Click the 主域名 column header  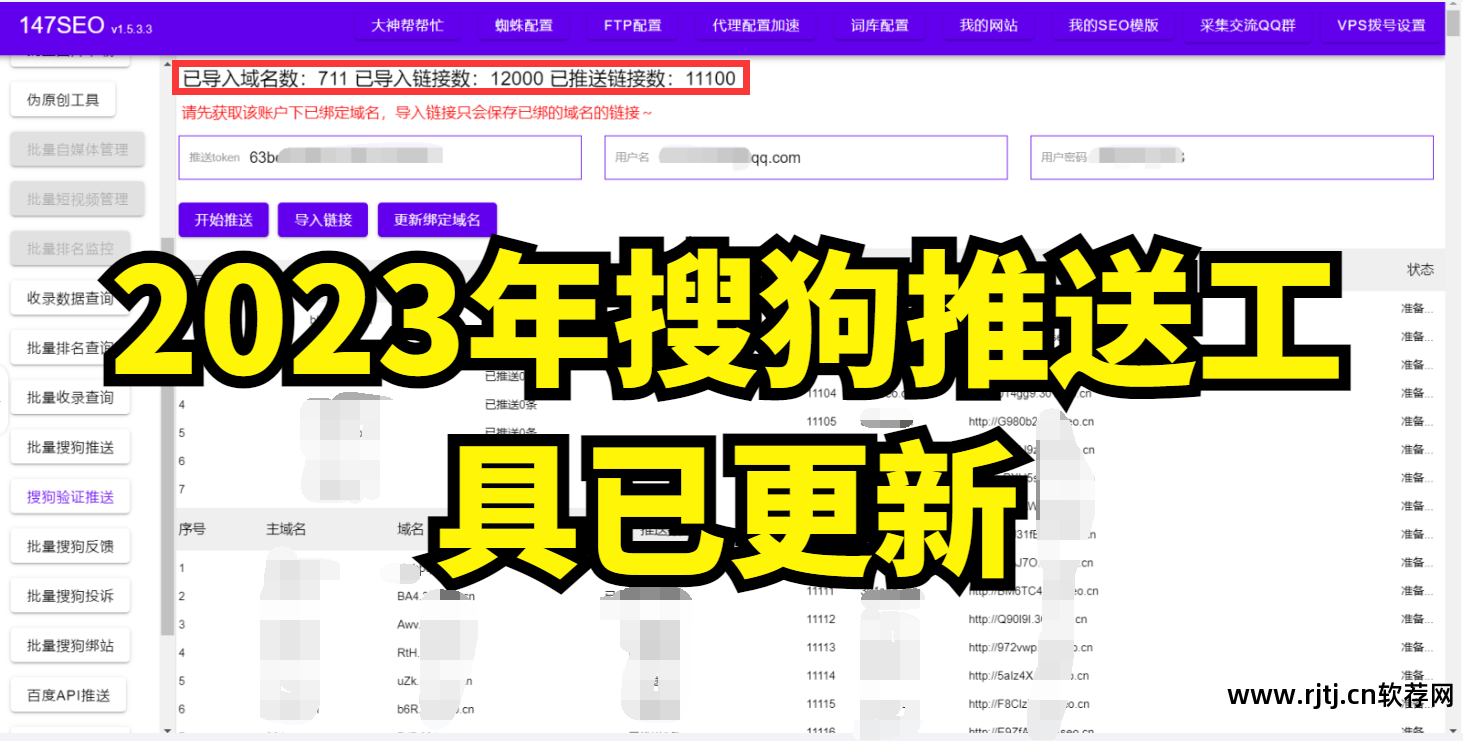[286, 529]
